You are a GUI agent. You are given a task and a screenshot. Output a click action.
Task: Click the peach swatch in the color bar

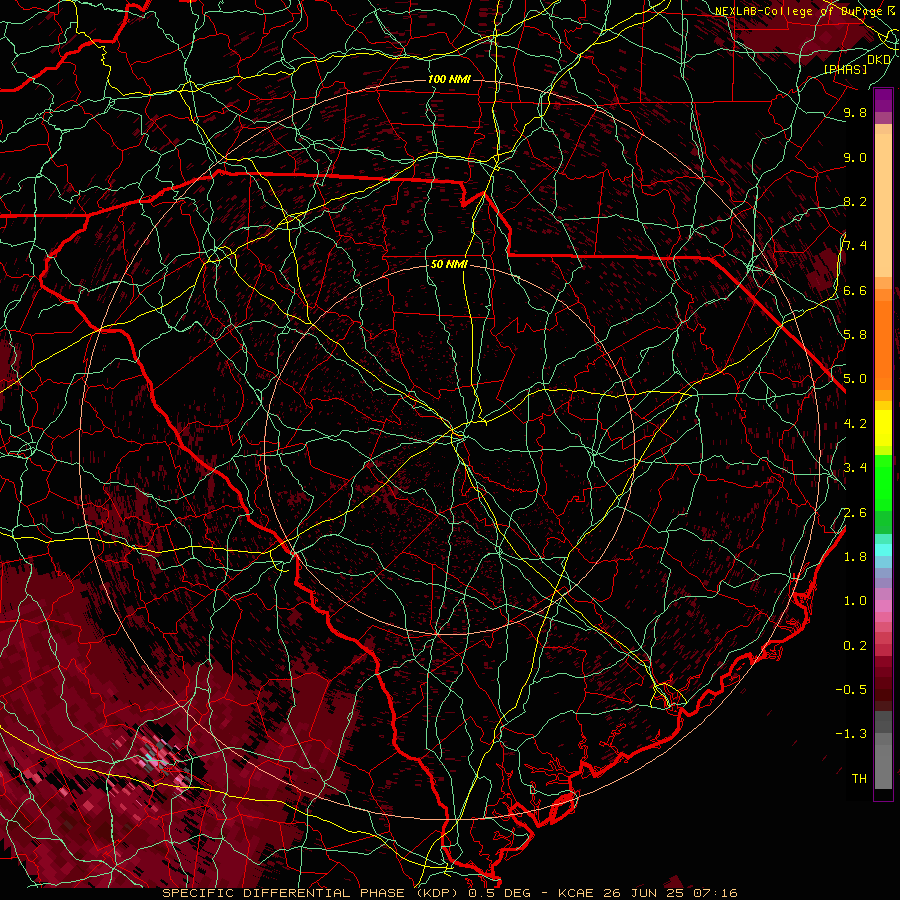coord(883,207)
